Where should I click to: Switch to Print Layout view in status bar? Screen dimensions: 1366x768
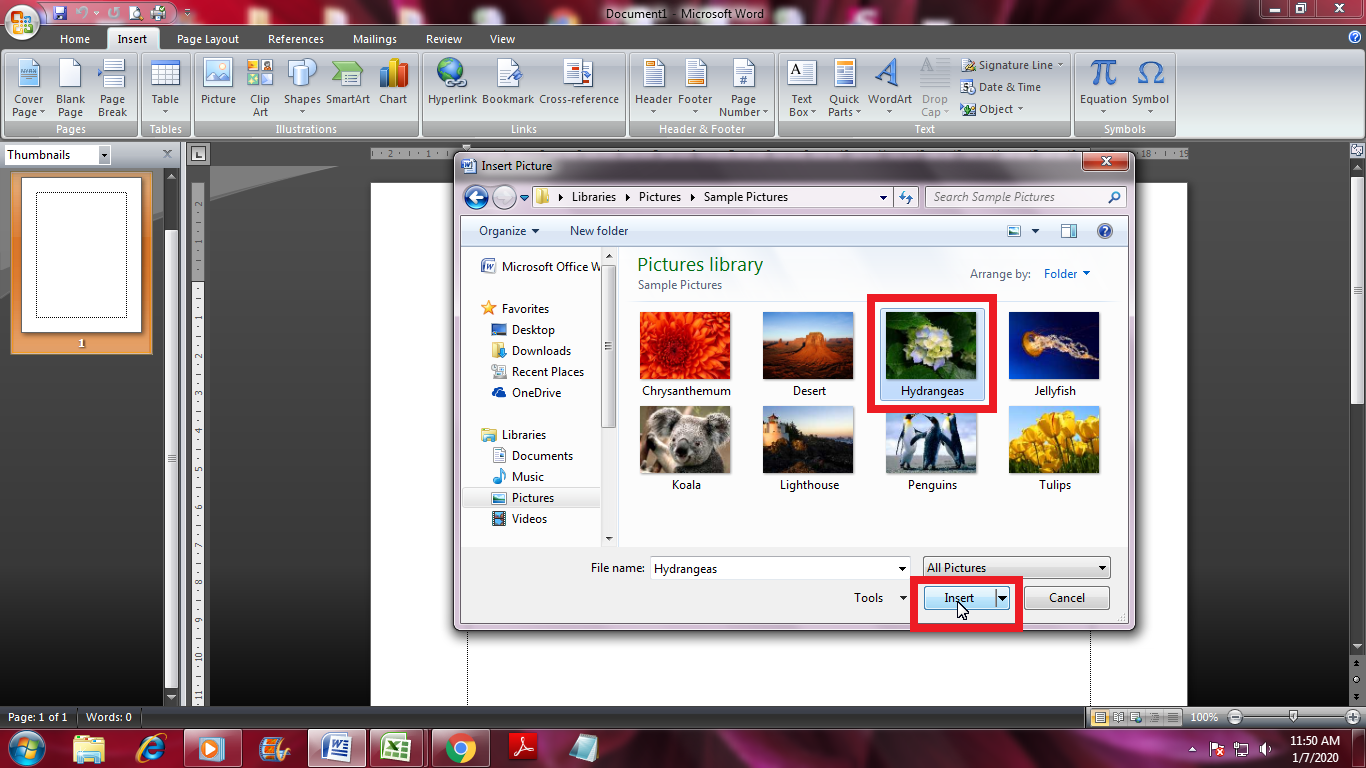1101,717
